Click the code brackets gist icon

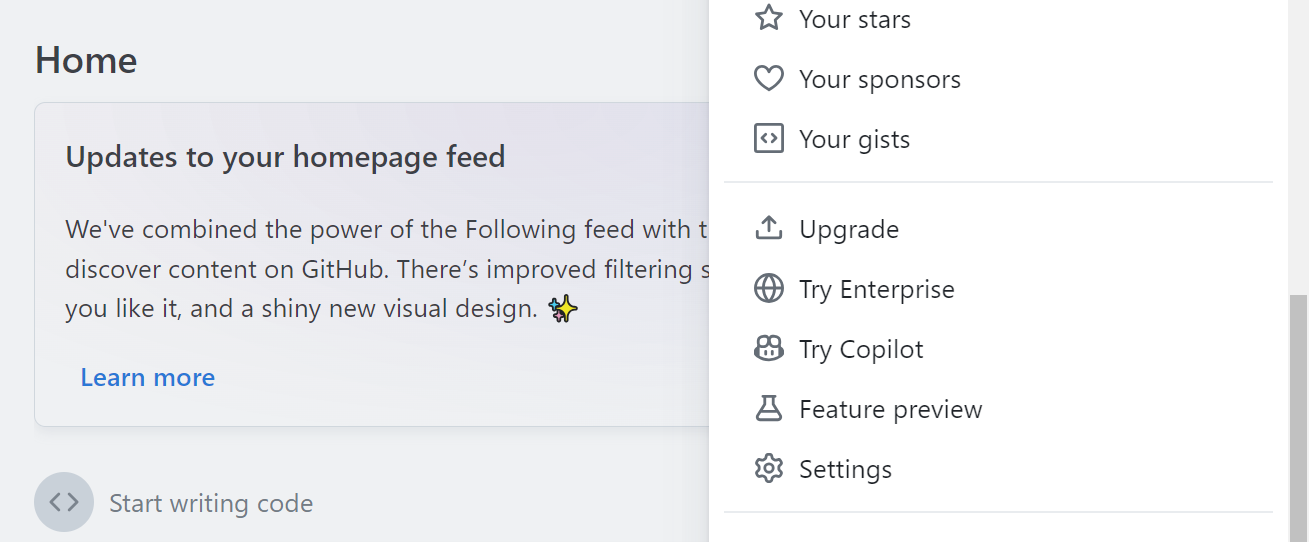point(768,139)
